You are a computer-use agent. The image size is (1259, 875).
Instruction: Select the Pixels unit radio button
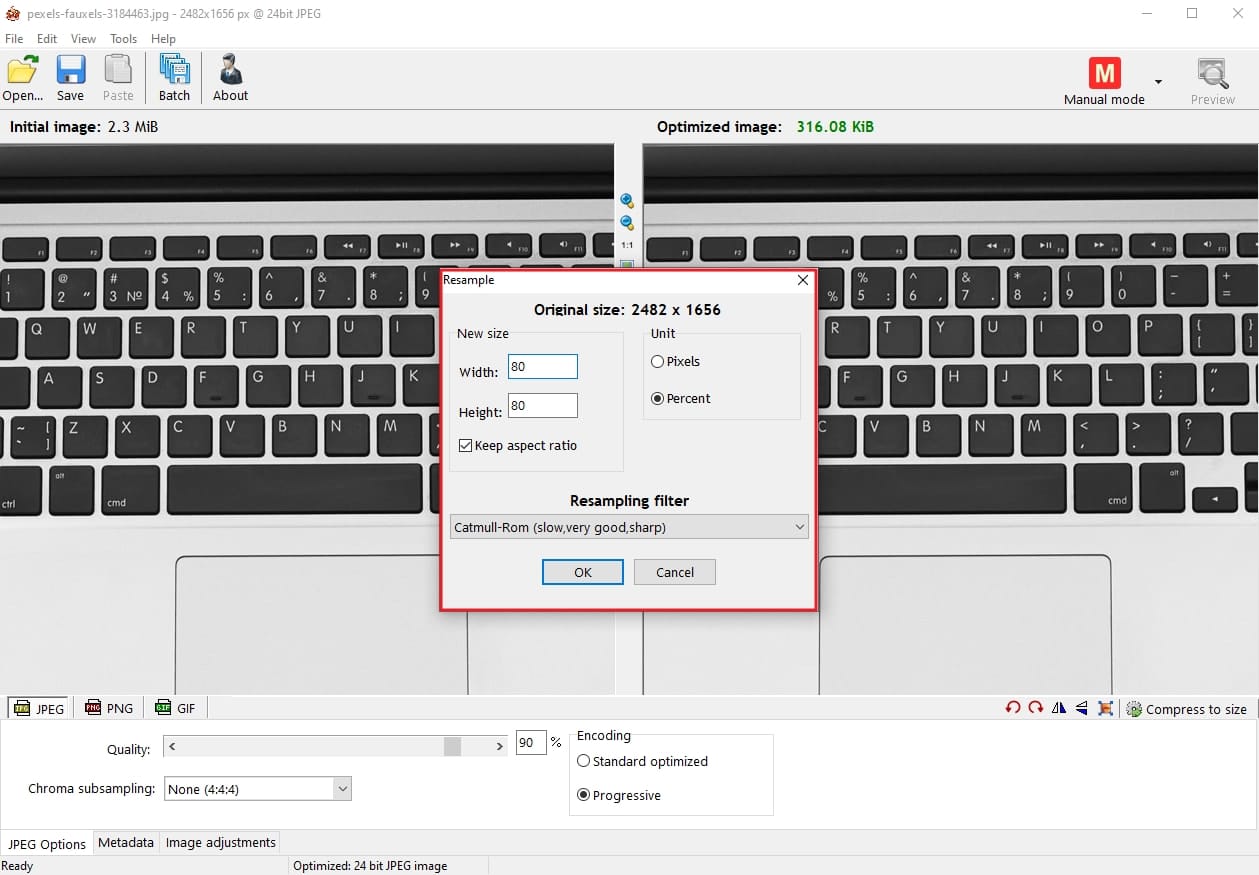(x=658, y=362)
